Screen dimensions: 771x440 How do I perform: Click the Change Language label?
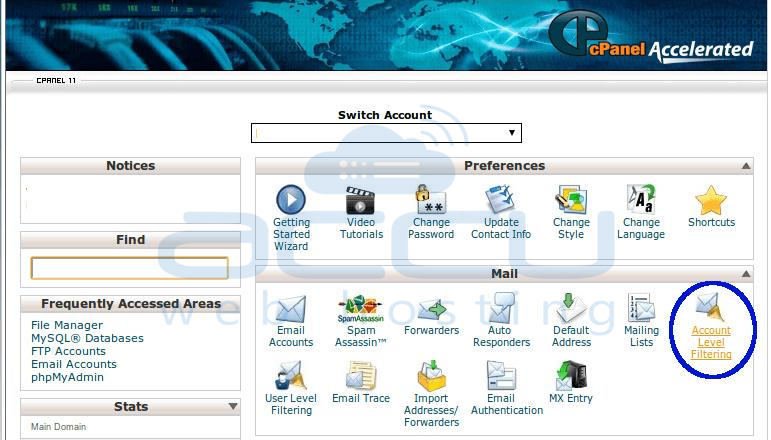click(x=641, y=228)
